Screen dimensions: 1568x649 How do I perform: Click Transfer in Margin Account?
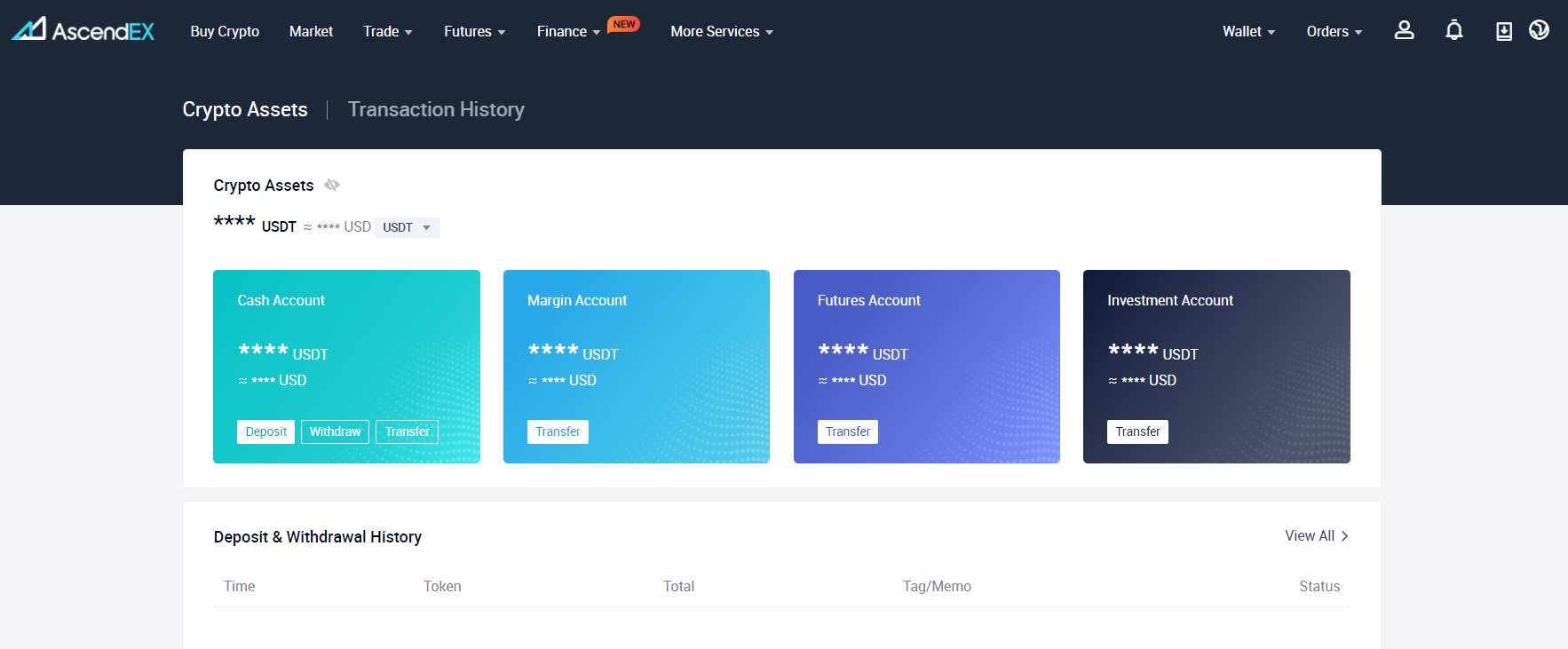coord(558,431)
